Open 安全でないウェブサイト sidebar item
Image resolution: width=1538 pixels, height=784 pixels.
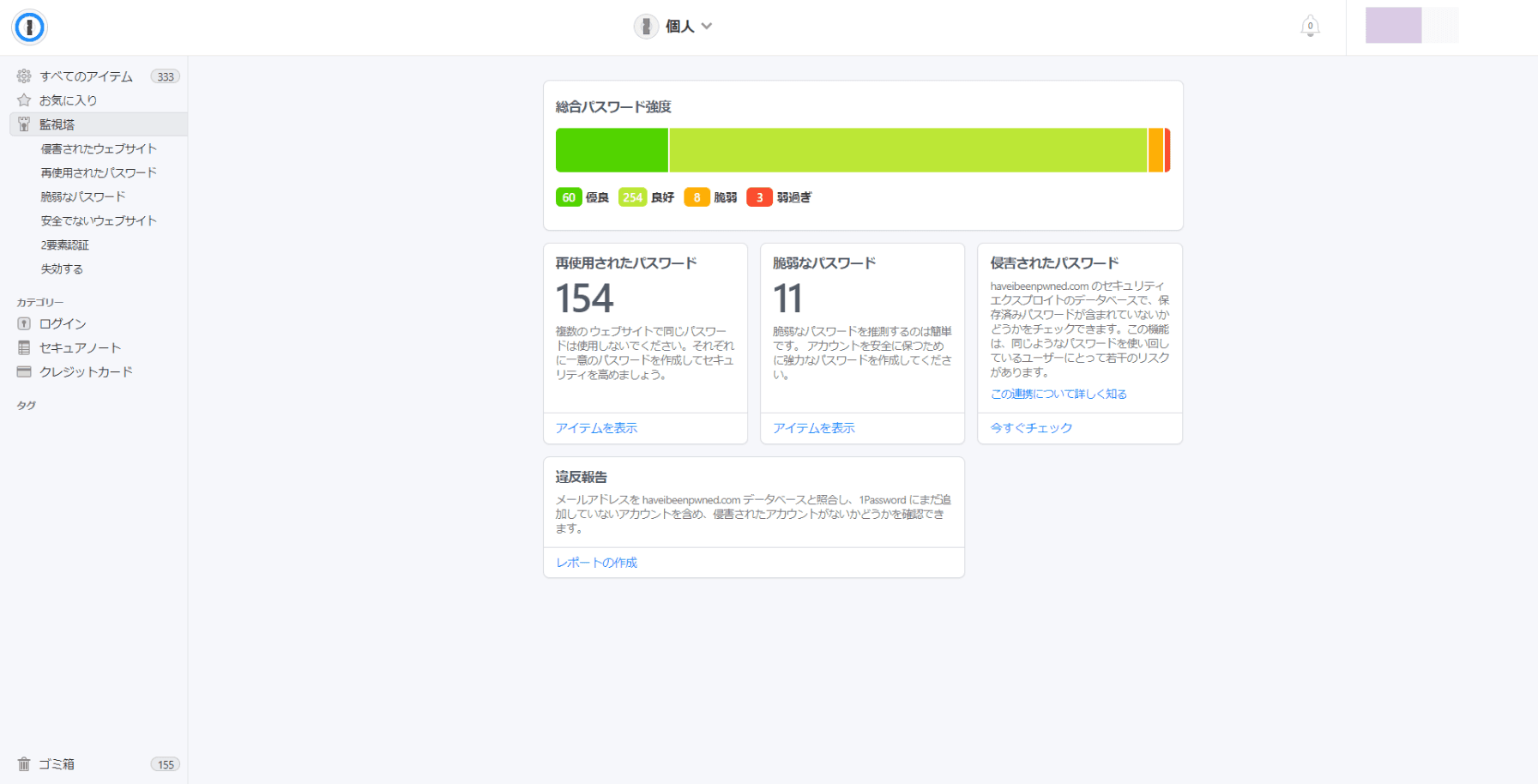tap(99, 220)
